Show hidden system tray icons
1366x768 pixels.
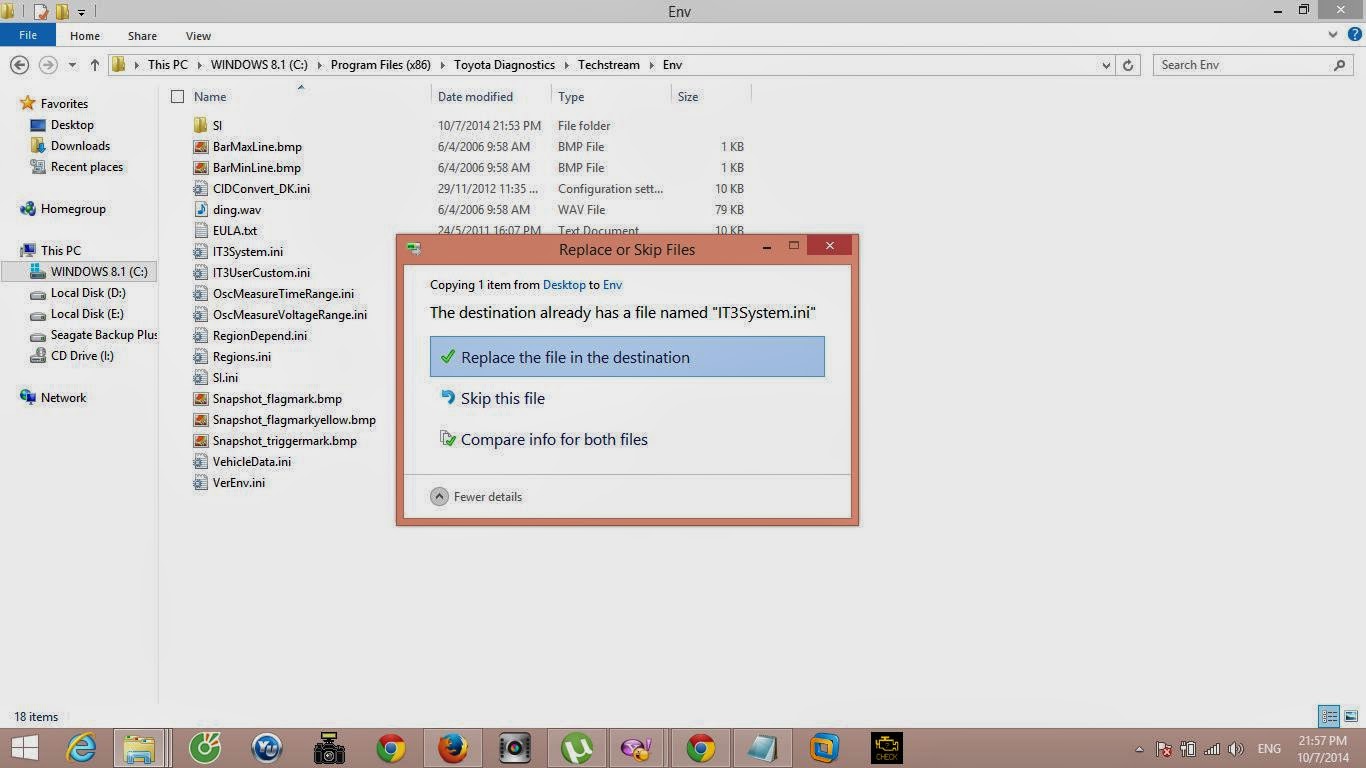point(1139,749)
